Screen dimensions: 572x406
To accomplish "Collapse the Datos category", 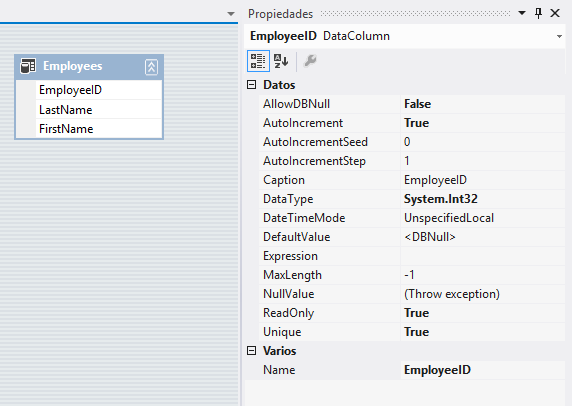I will 251,85.
